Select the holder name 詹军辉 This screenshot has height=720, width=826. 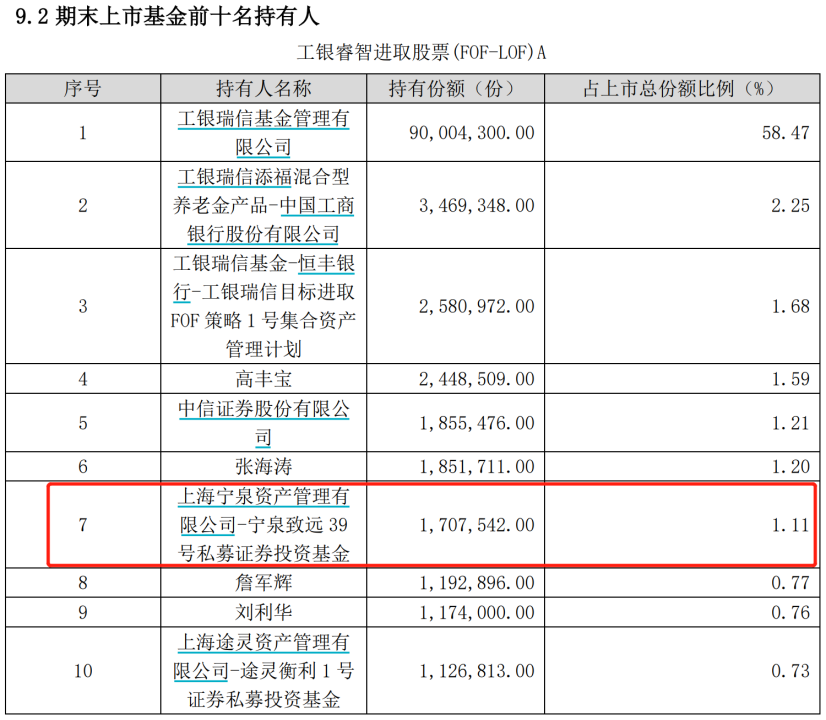coord(264,582)
